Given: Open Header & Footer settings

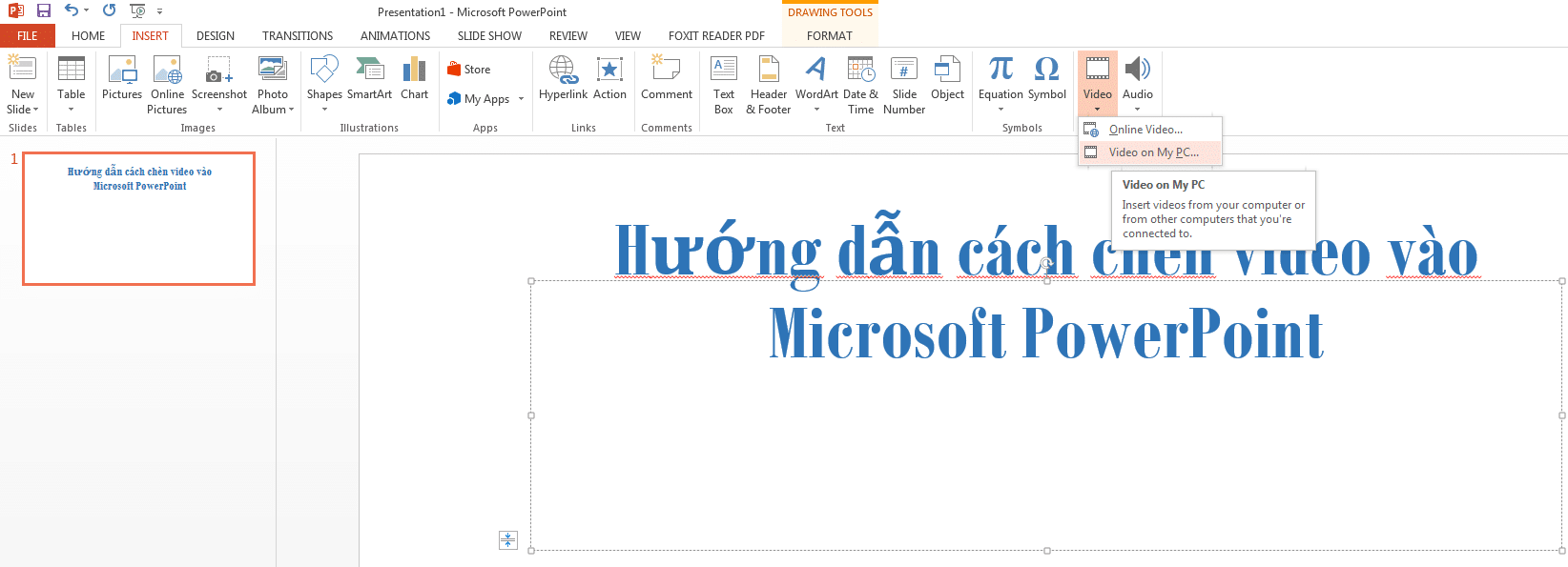Looking at the screenshot, I should click(769, 84).
